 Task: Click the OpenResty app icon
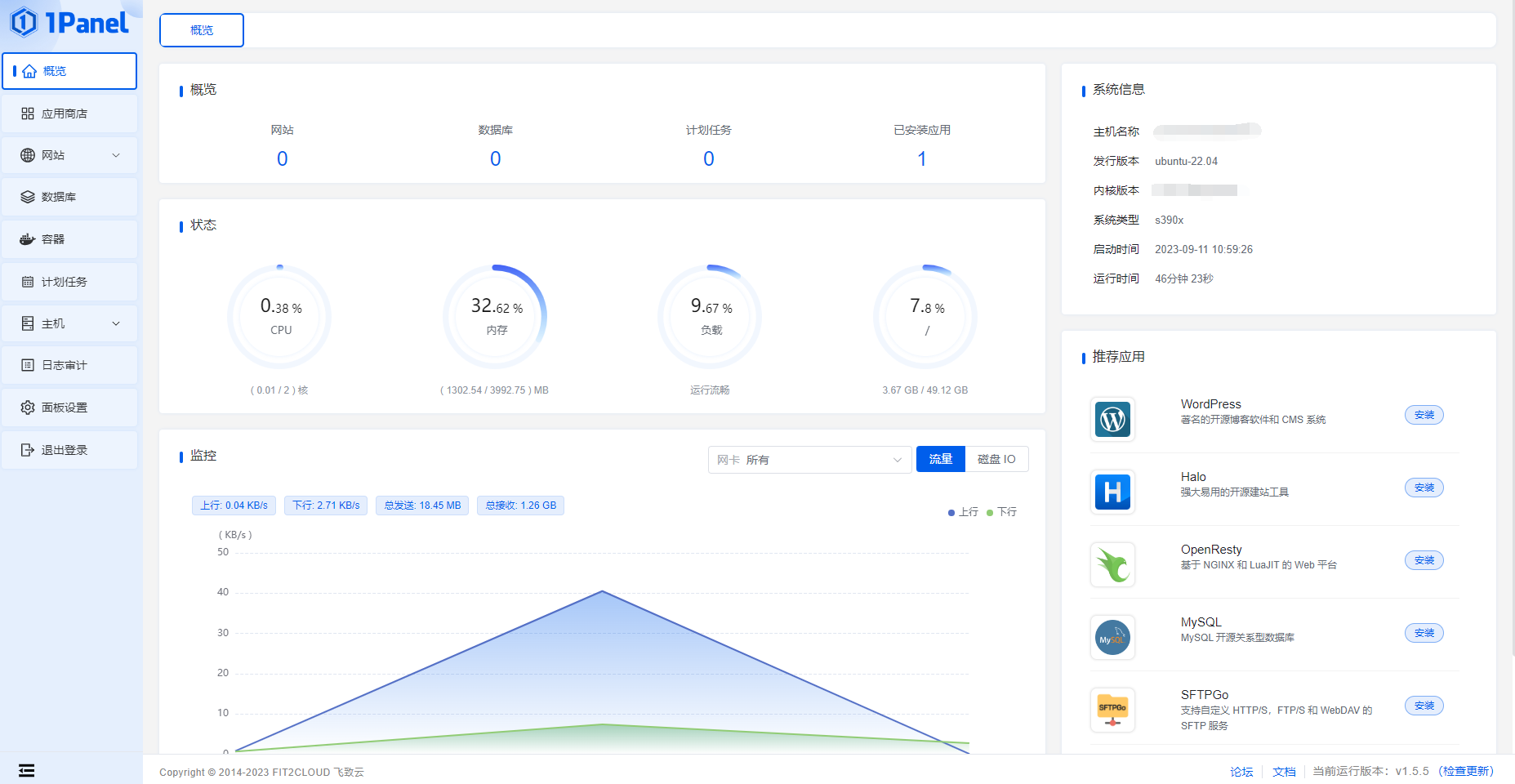tap(1112, 564)
